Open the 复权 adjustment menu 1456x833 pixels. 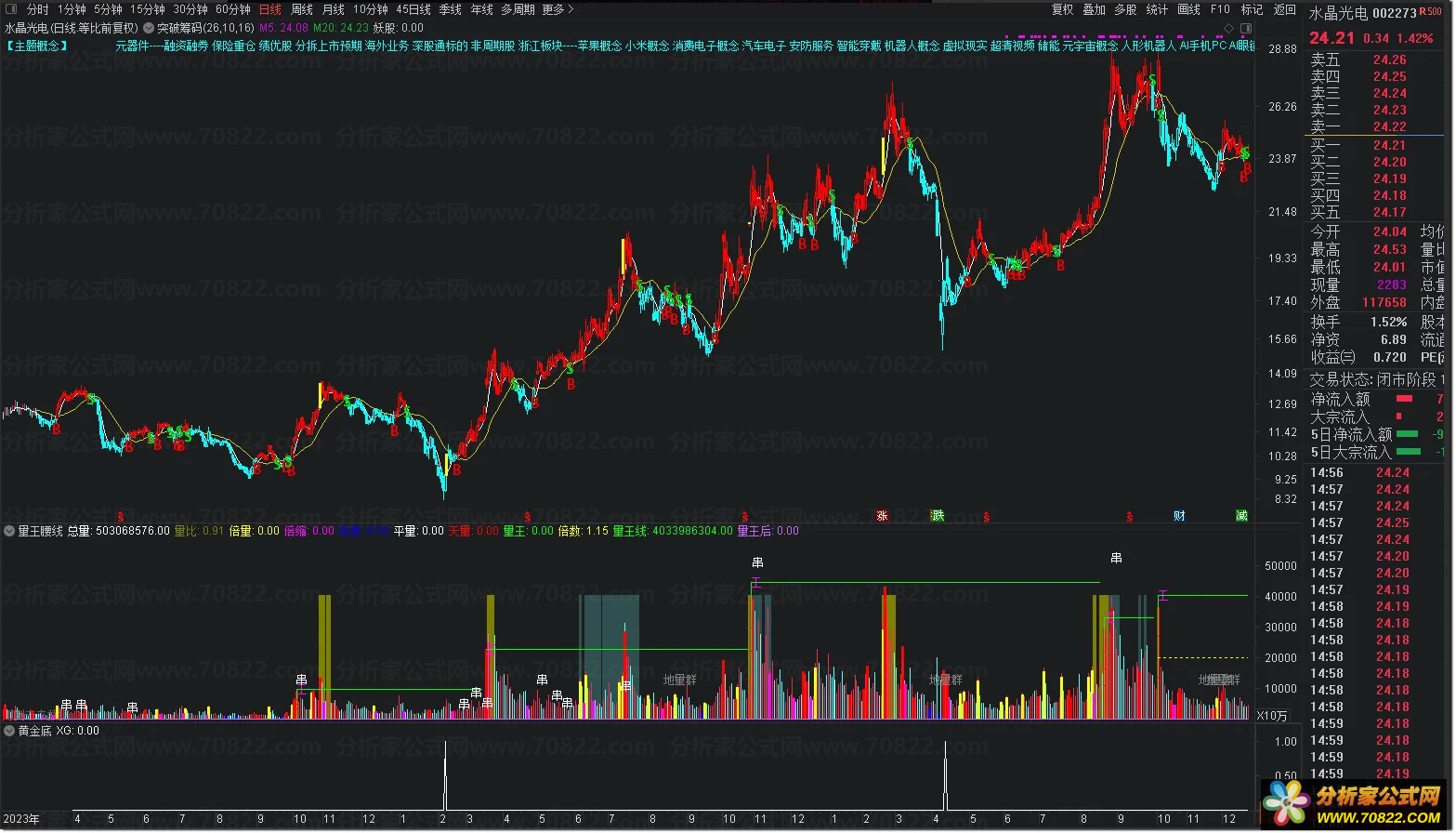point(1063,9)
